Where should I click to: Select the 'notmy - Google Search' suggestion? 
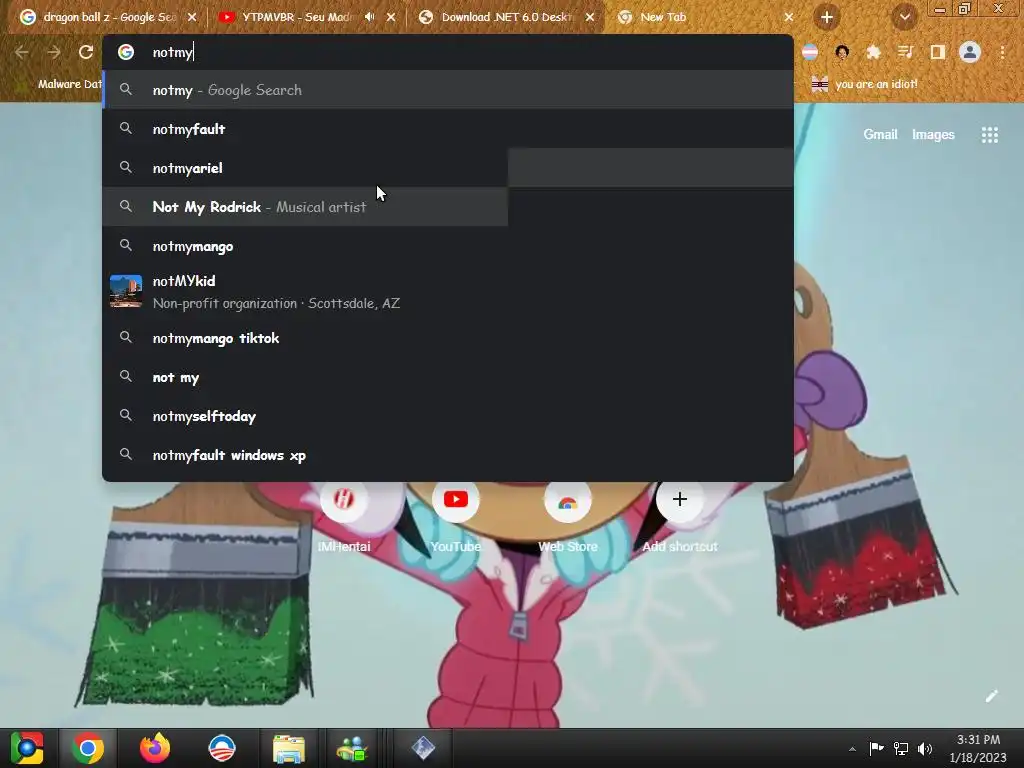click(x=447, y=90)
